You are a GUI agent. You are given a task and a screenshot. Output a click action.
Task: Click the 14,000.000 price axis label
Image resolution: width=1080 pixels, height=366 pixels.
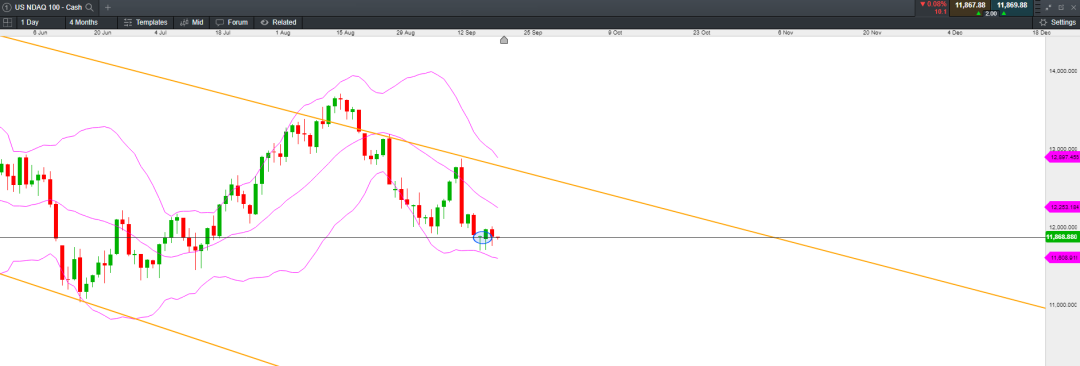pos(1063,71)
